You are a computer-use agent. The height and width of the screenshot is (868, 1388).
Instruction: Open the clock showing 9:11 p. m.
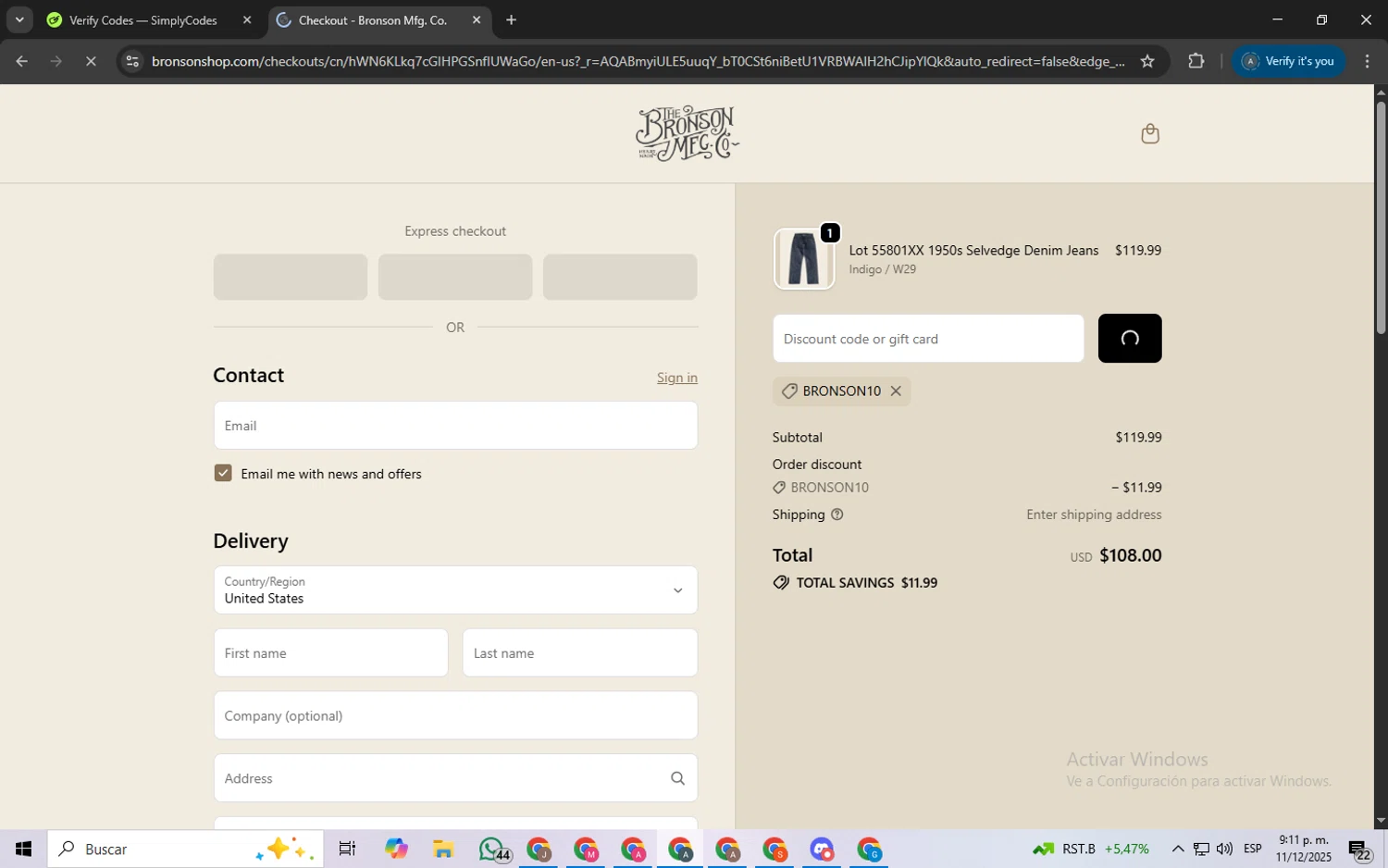pyautogui.click(x=1303, y=849)
